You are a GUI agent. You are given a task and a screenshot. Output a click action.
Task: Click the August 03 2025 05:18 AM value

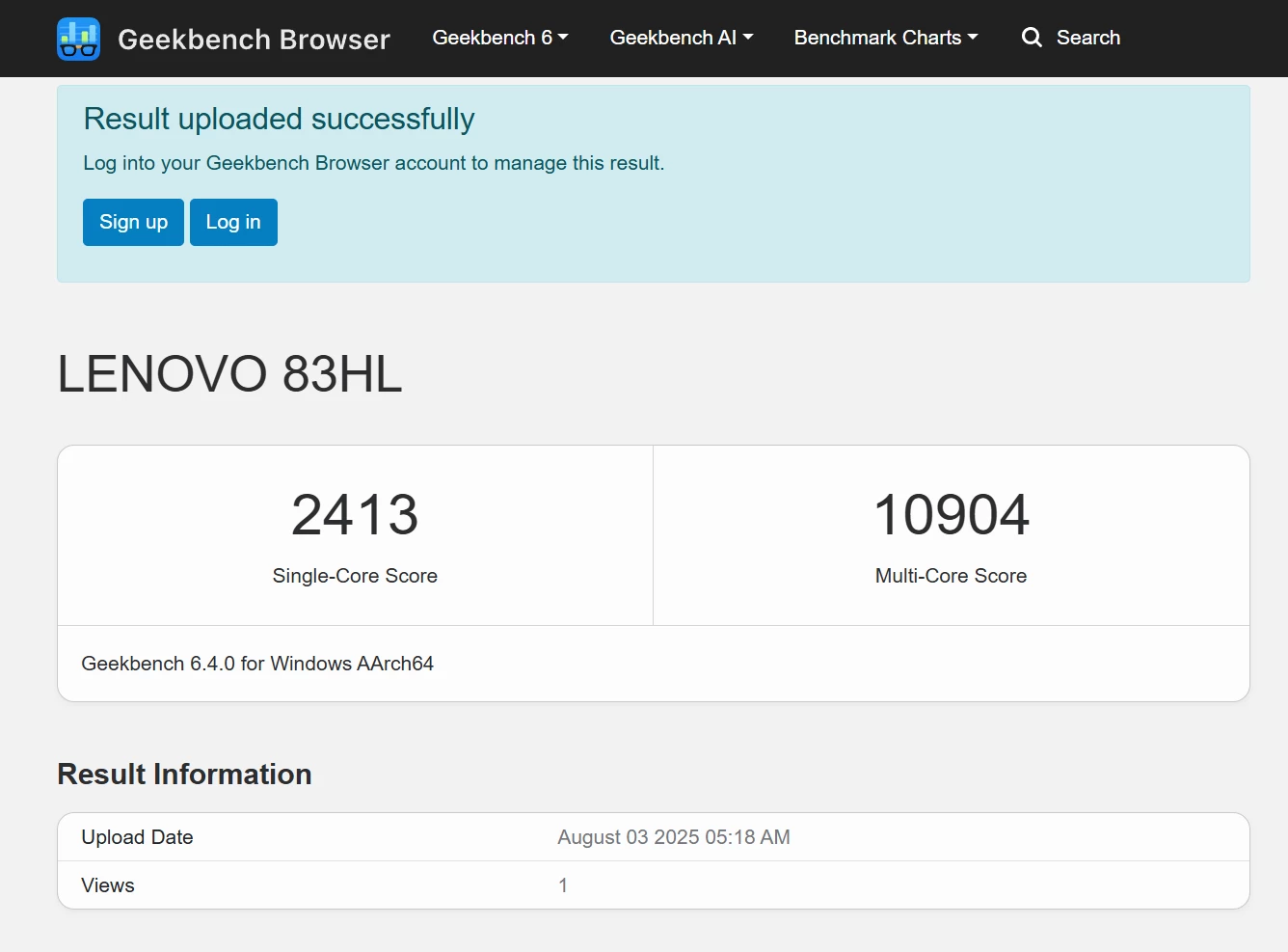click(x=674, y=837)
